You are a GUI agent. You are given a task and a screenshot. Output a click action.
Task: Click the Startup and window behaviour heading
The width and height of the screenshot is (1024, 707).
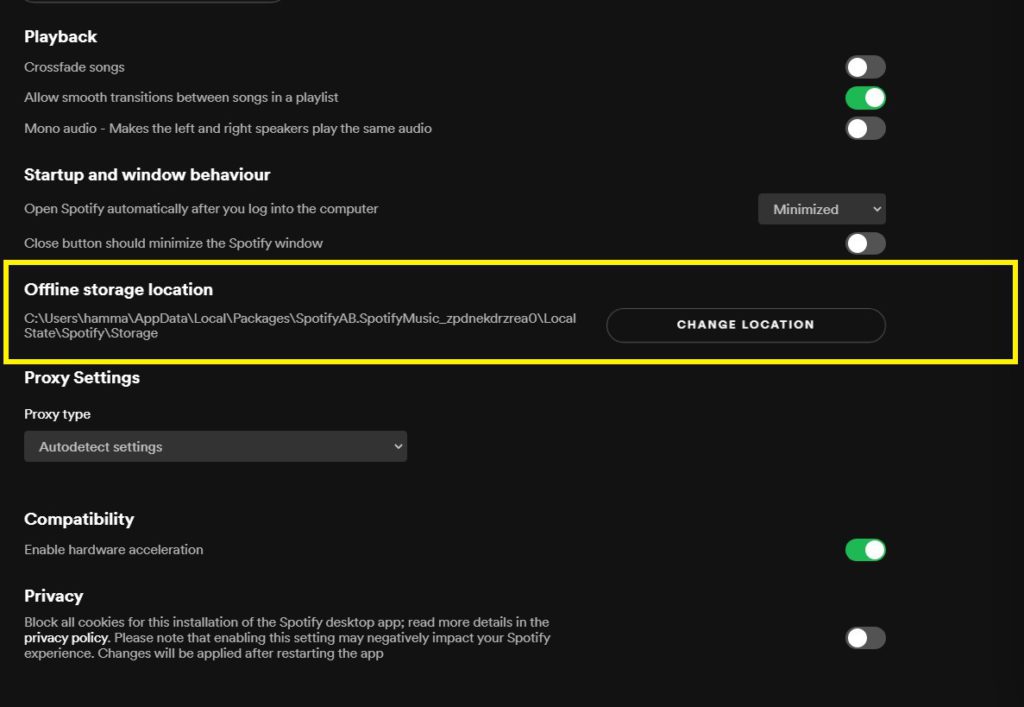point(146,174)
